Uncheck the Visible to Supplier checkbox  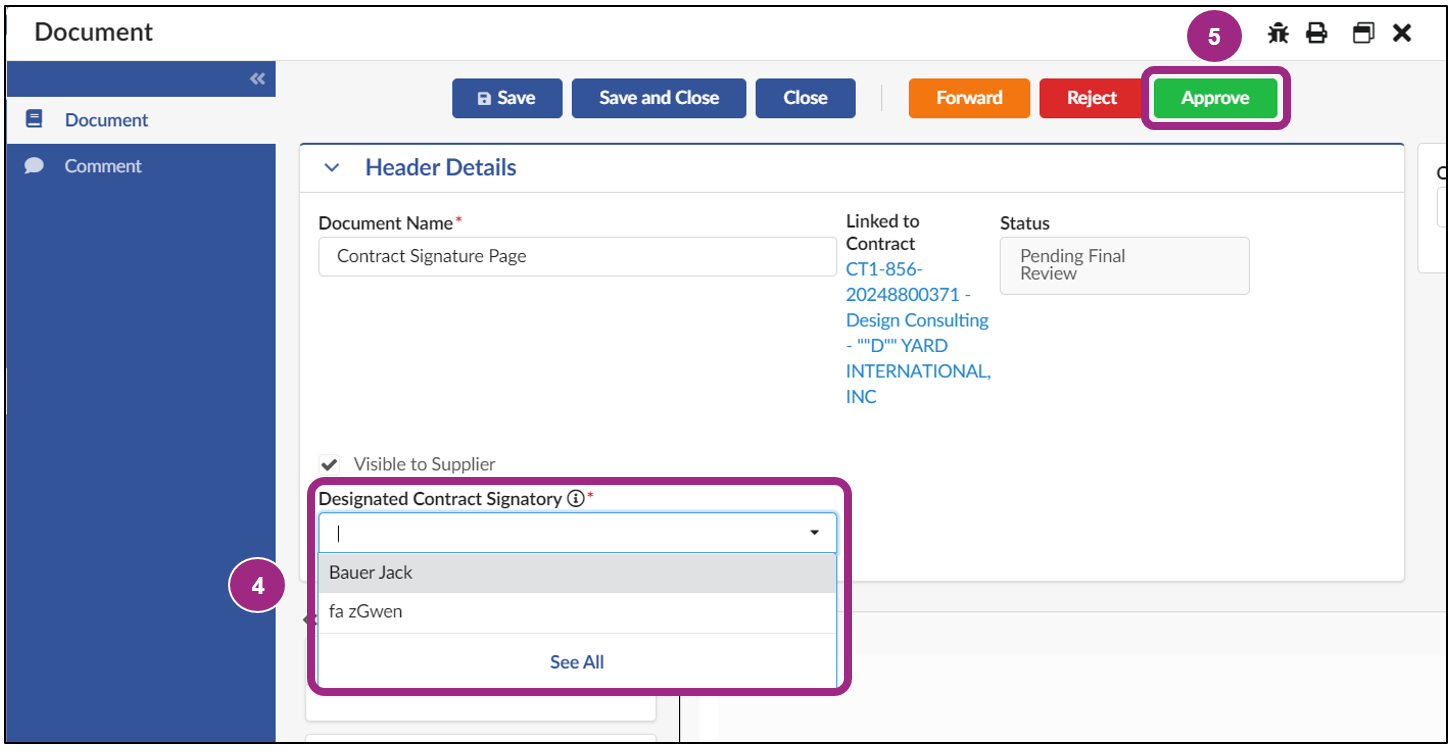click(x=330, y=463)
